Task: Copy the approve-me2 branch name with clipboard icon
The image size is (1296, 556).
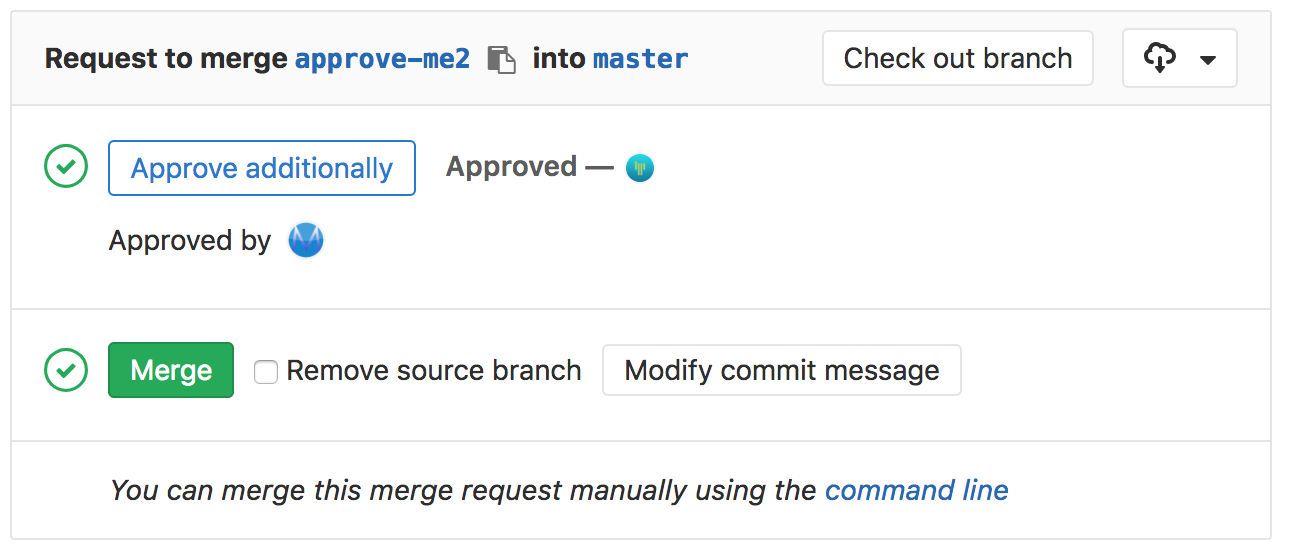Action: click(x=501, y=59)
